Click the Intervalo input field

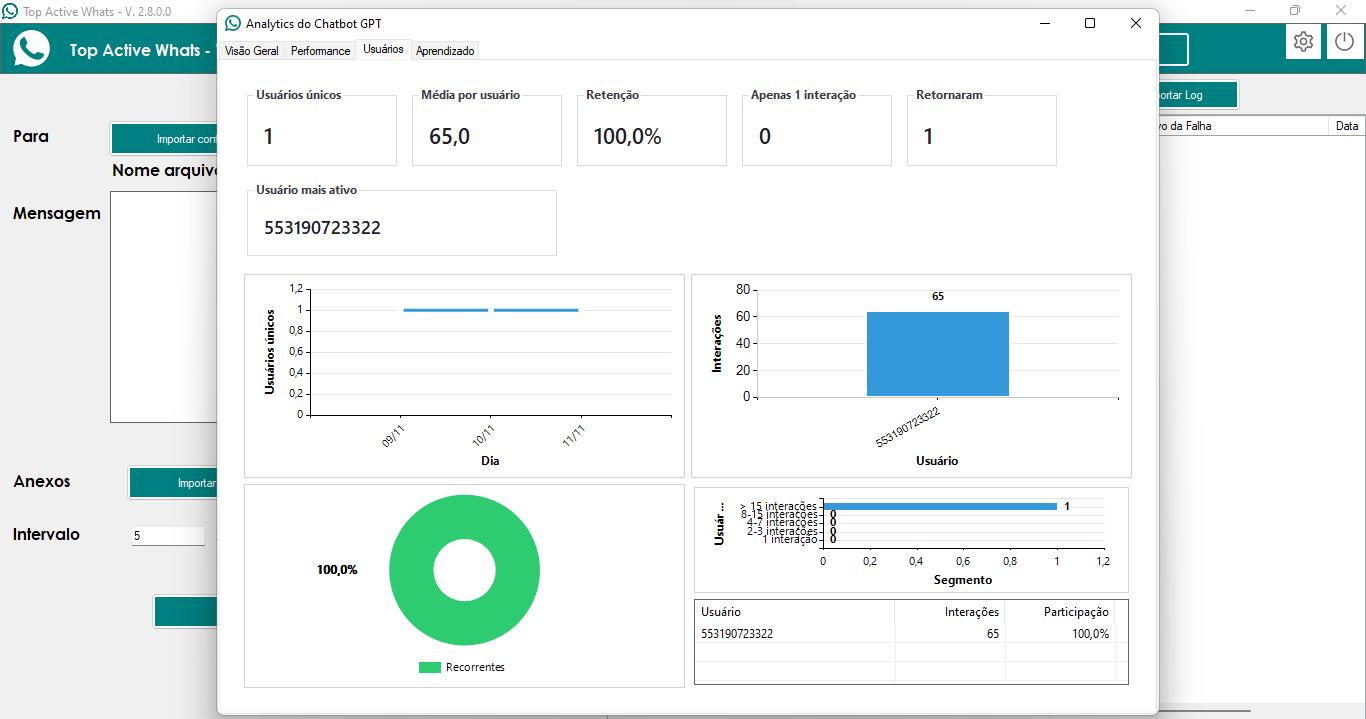(x=167, y=536)
